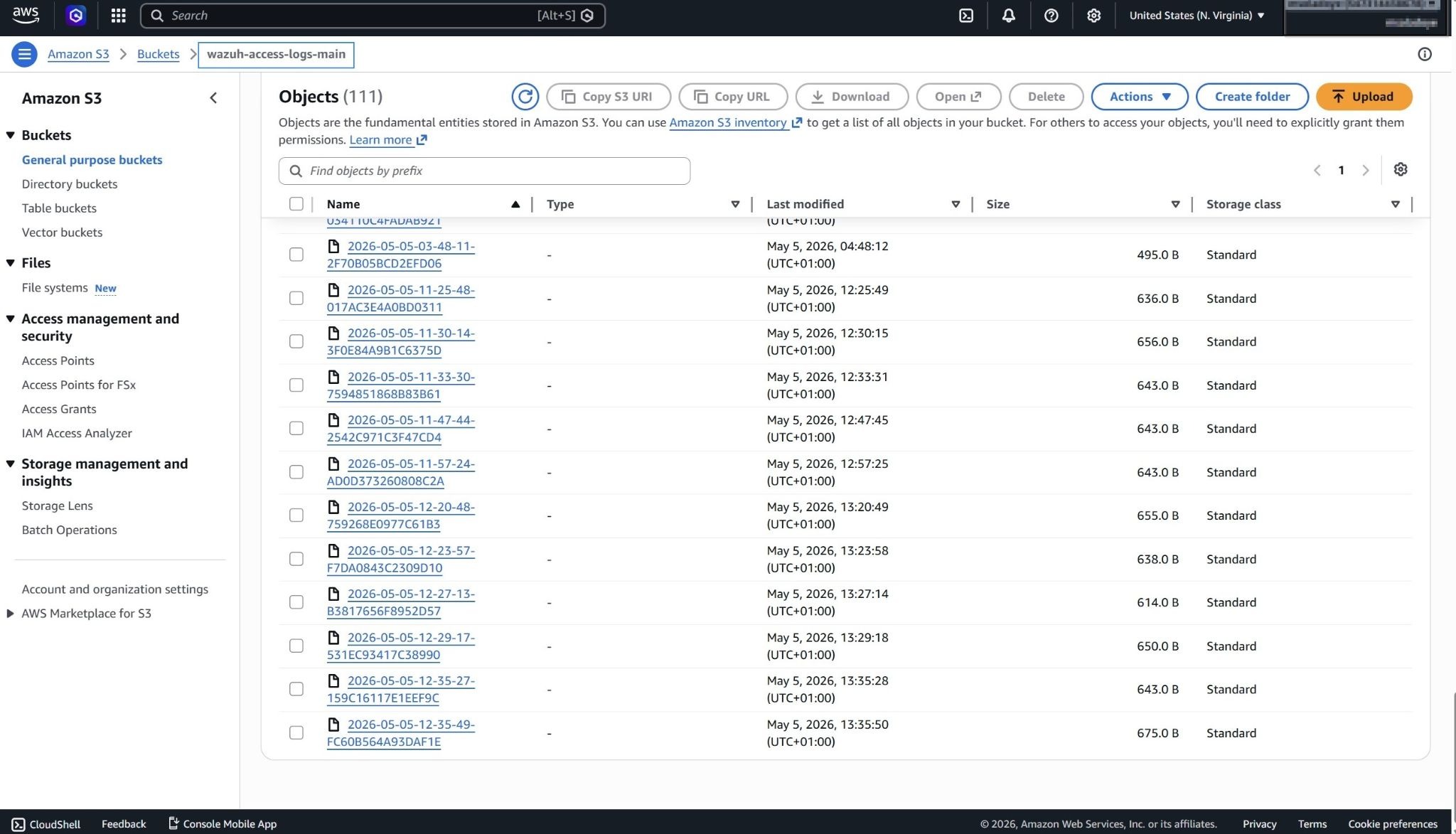
Task: Go to previous page of objects
Action: [1317, 170]
